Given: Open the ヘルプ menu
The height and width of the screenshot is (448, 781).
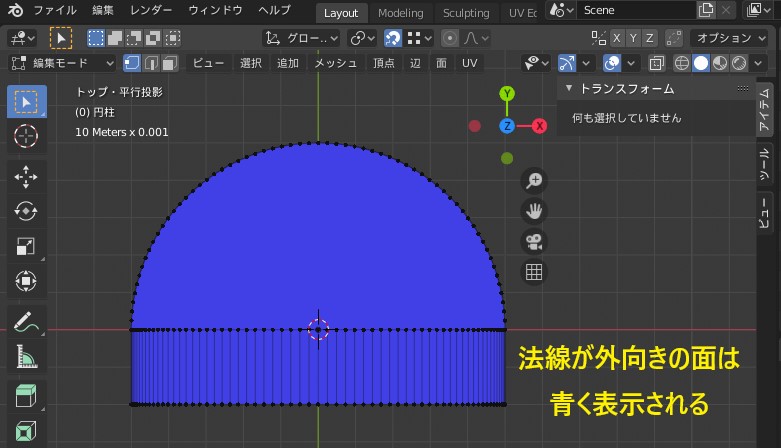Looking at the screenshot, I should (274, 10).
